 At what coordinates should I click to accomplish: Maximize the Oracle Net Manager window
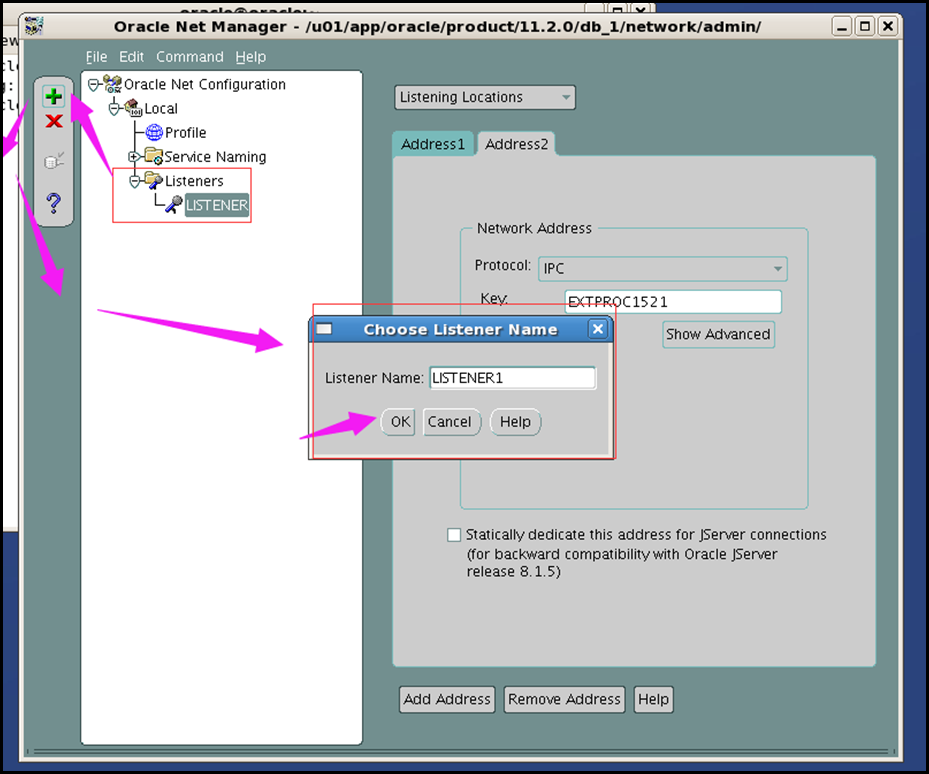tap(864, 26)
